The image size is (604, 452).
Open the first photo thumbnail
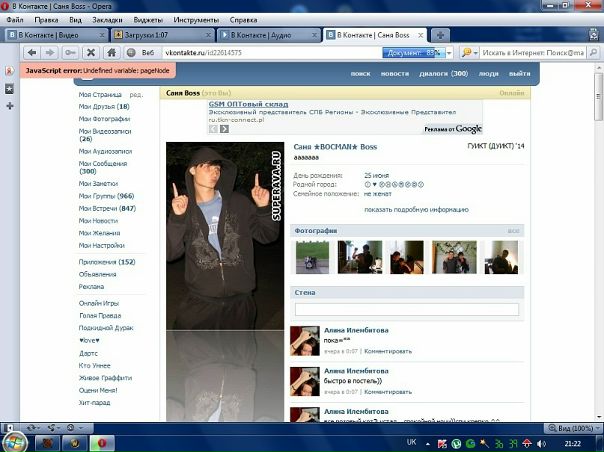(x=313, y=257)
